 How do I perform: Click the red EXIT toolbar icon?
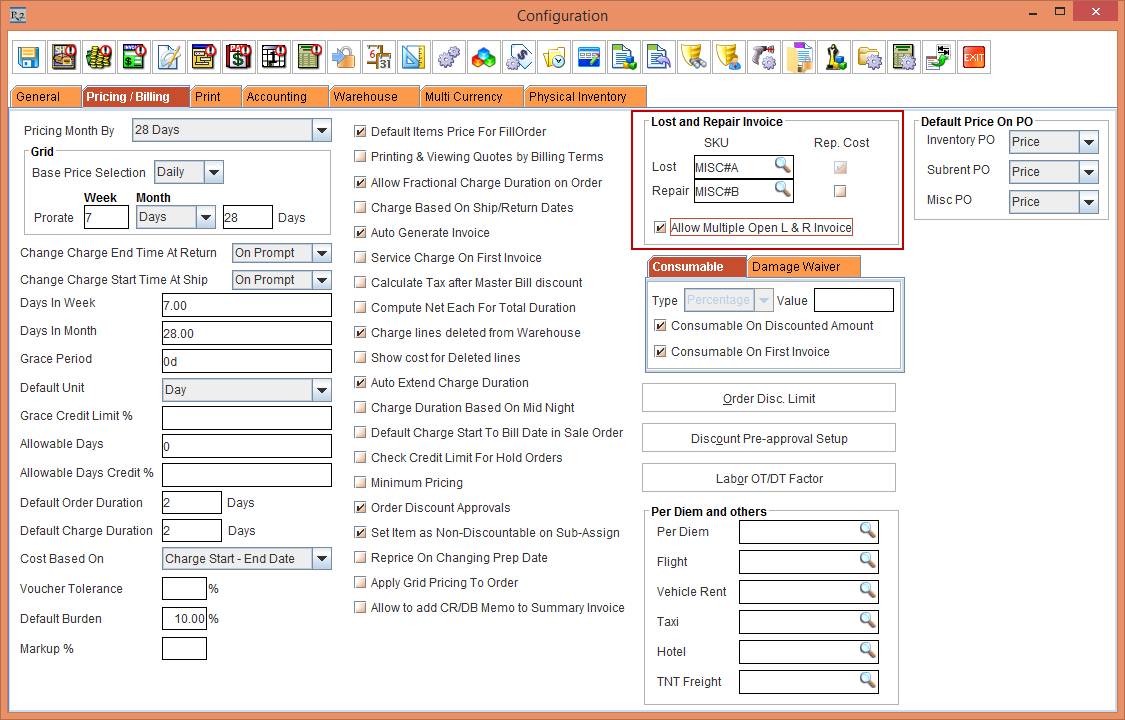coord(973,57)
